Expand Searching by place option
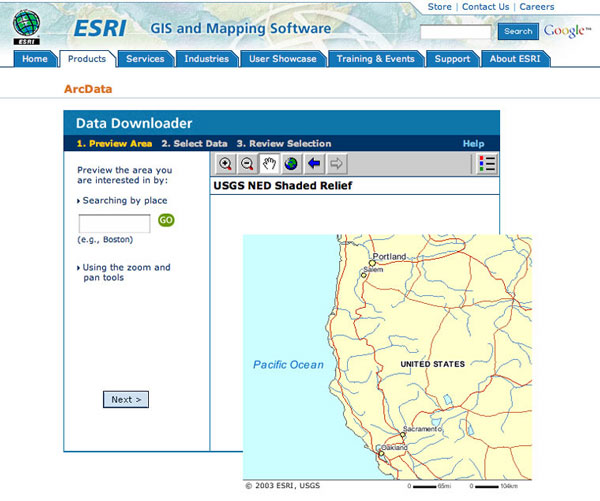 tap(122, 201)
